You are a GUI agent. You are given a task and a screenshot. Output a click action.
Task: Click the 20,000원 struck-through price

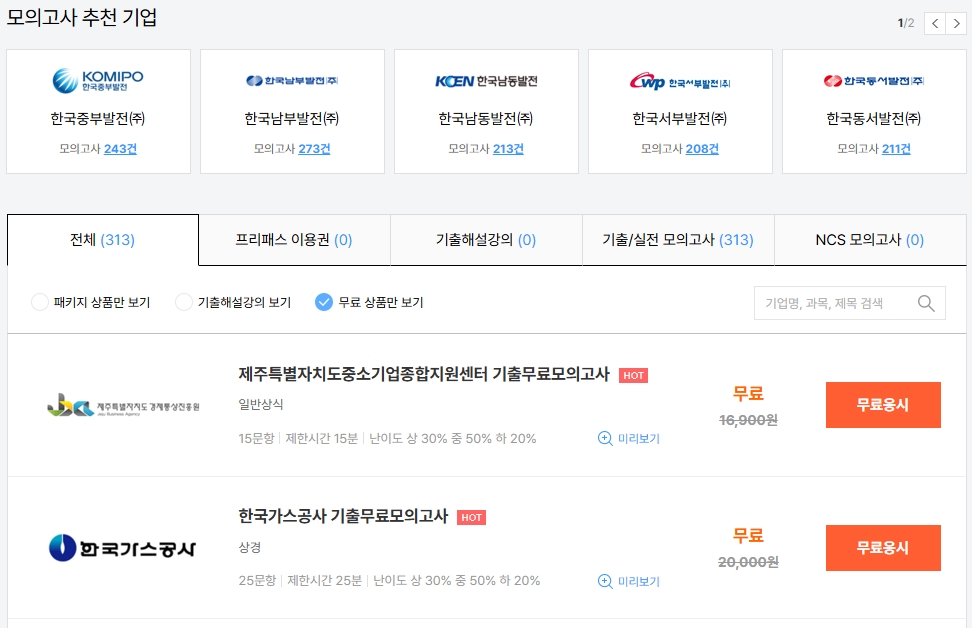click(x=748, y=562)
